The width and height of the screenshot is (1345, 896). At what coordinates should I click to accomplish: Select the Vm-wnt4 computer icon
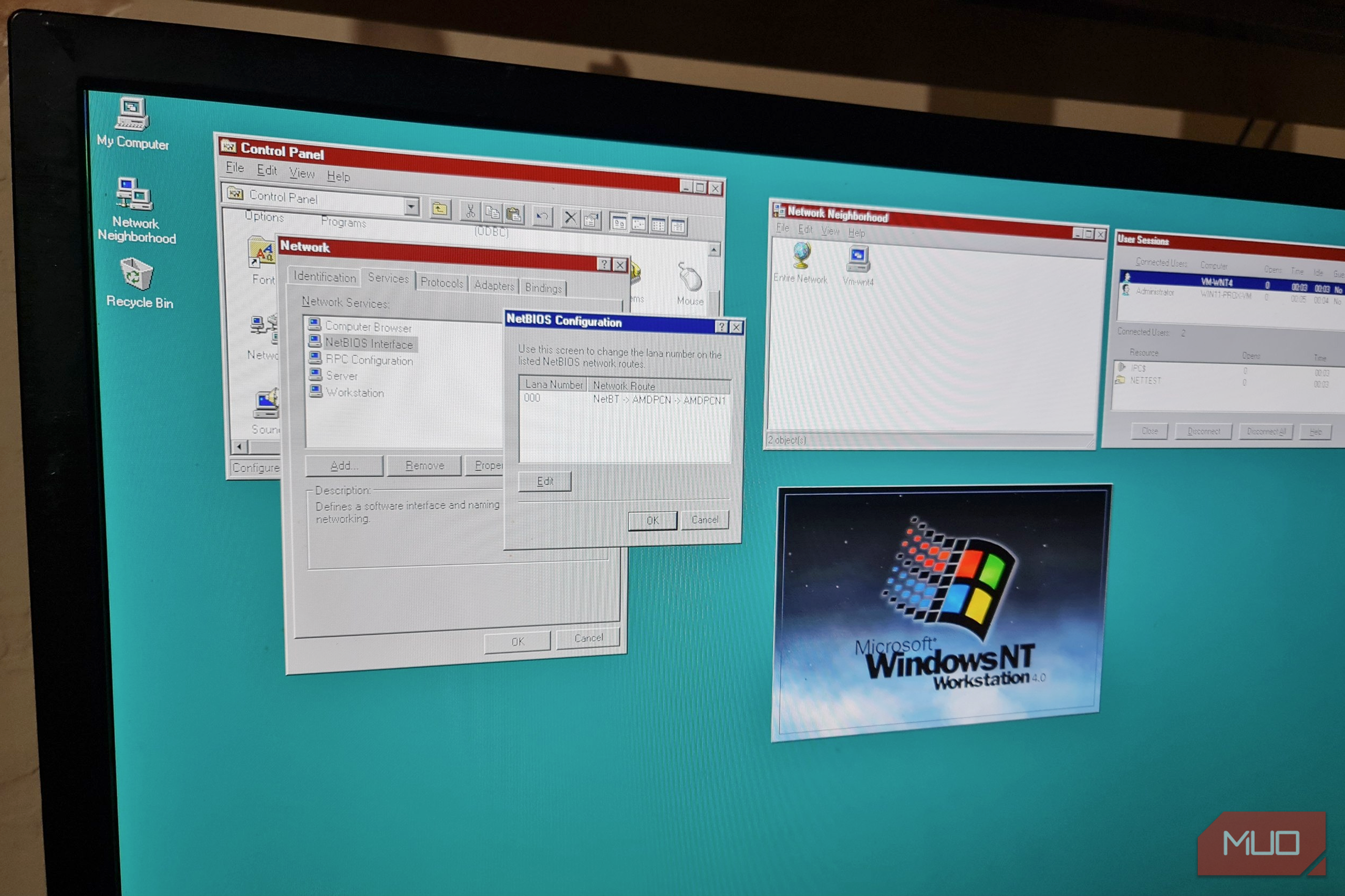point(858,266)
